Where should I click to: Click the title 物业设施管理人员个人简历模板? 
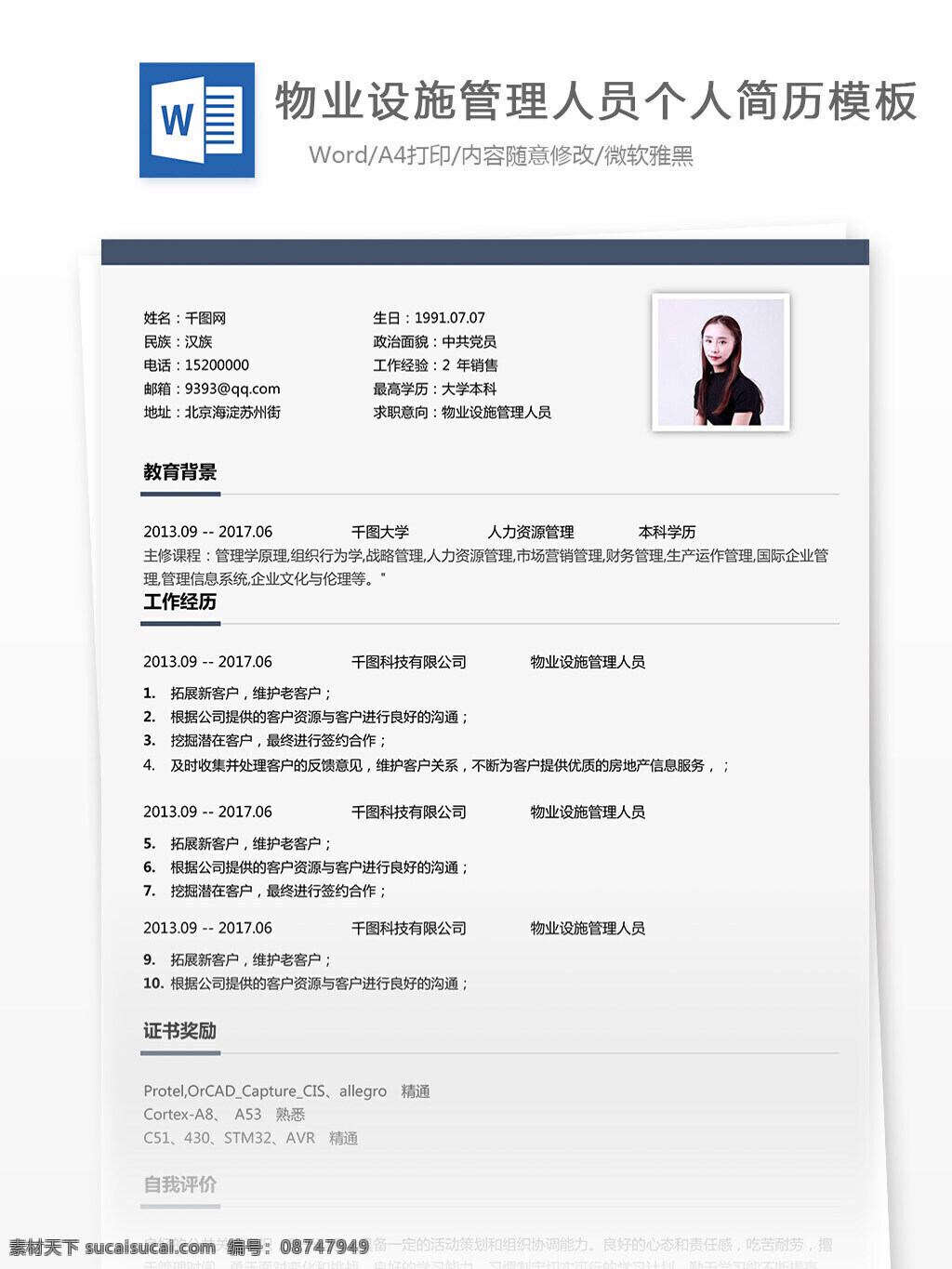[x=596, y=101]
